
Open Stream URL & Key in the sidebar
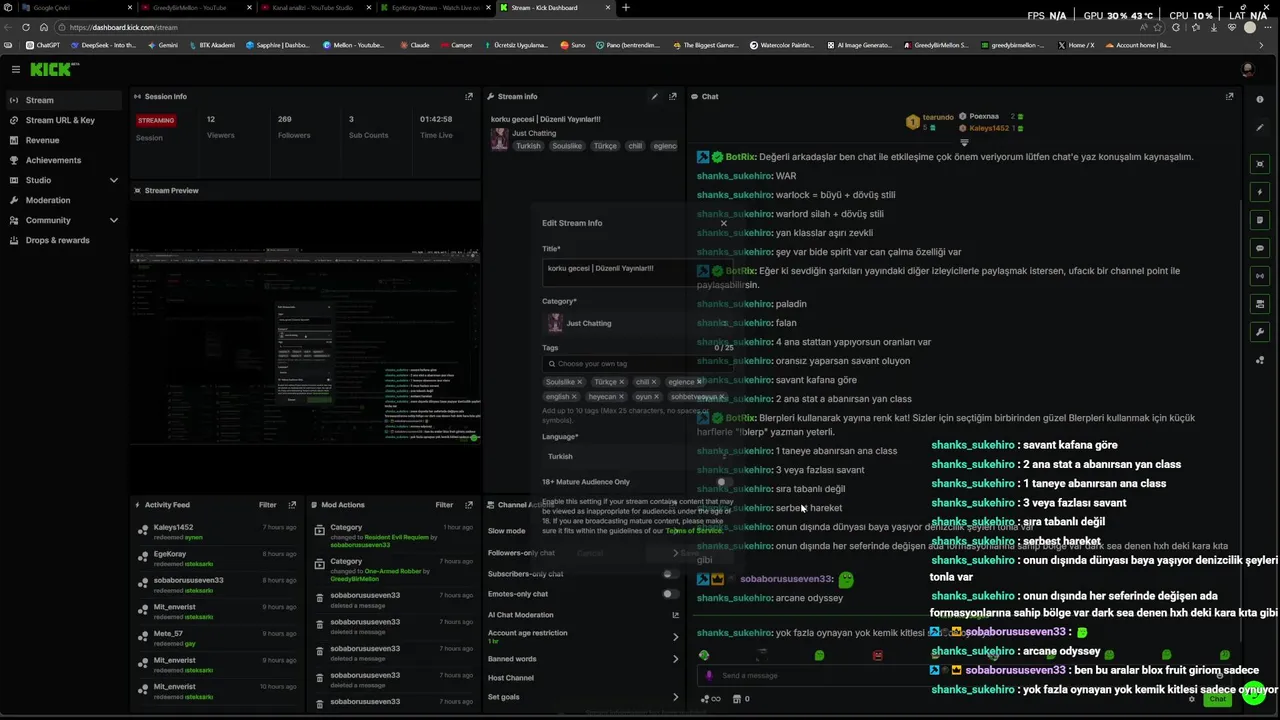[x=62, y=120]
